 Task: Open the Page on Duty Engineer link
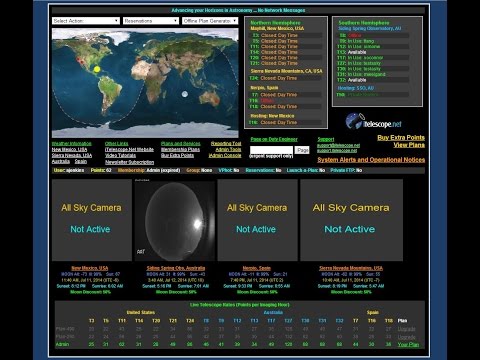(x=274, y=139)
